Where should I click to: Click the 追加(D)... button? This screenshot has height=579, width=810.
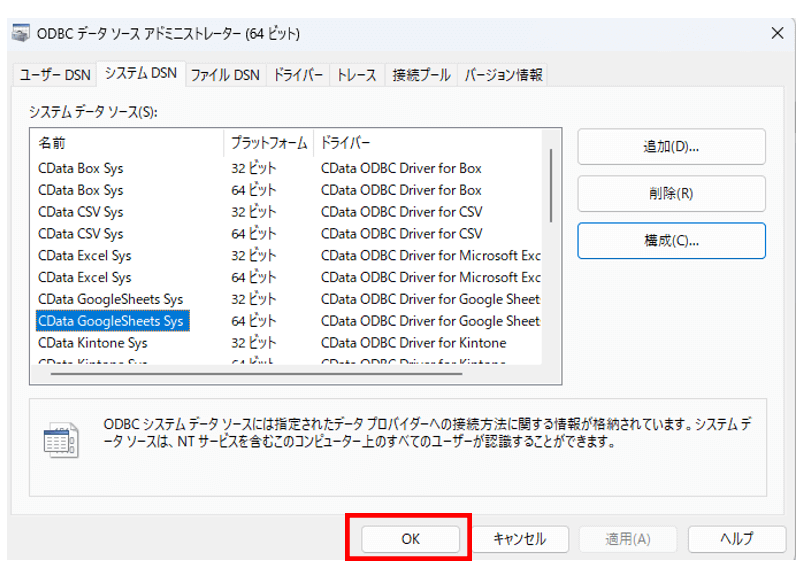(671, 147)
